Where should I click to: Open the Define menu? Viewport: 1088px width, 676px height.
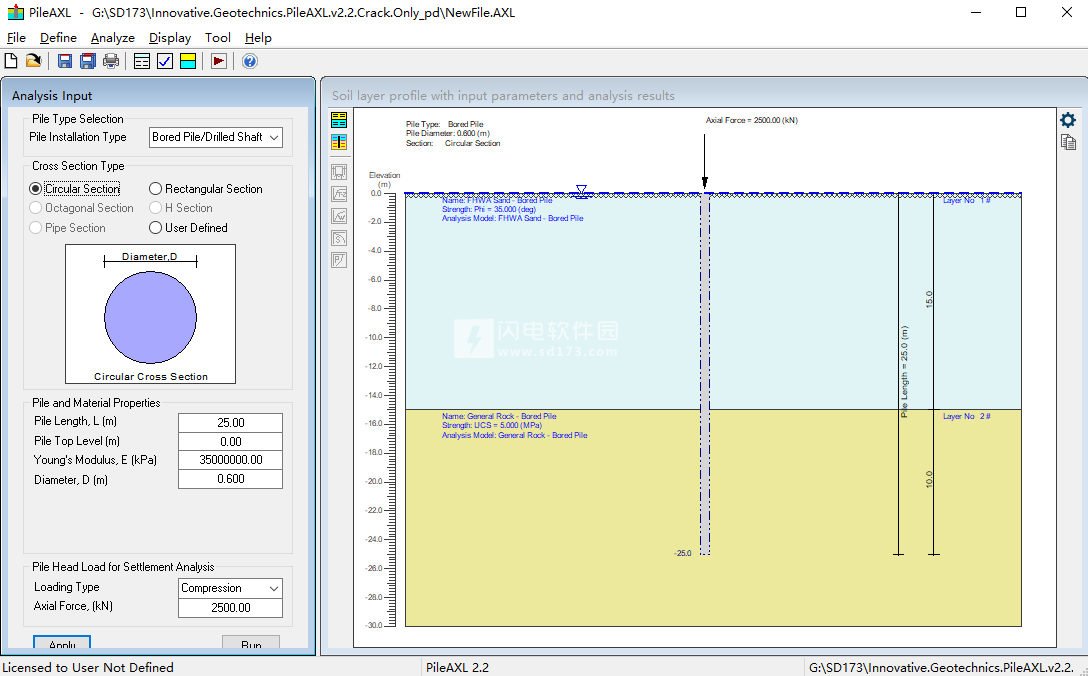coord(58,37)
